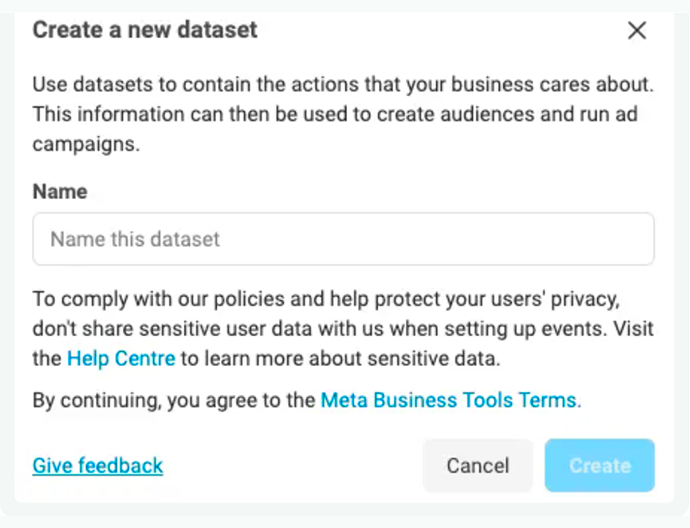This screenshot has height=528, width=690.
Task: Click the 'By continuing, you agree' text
Action: [x=175, y=401]
